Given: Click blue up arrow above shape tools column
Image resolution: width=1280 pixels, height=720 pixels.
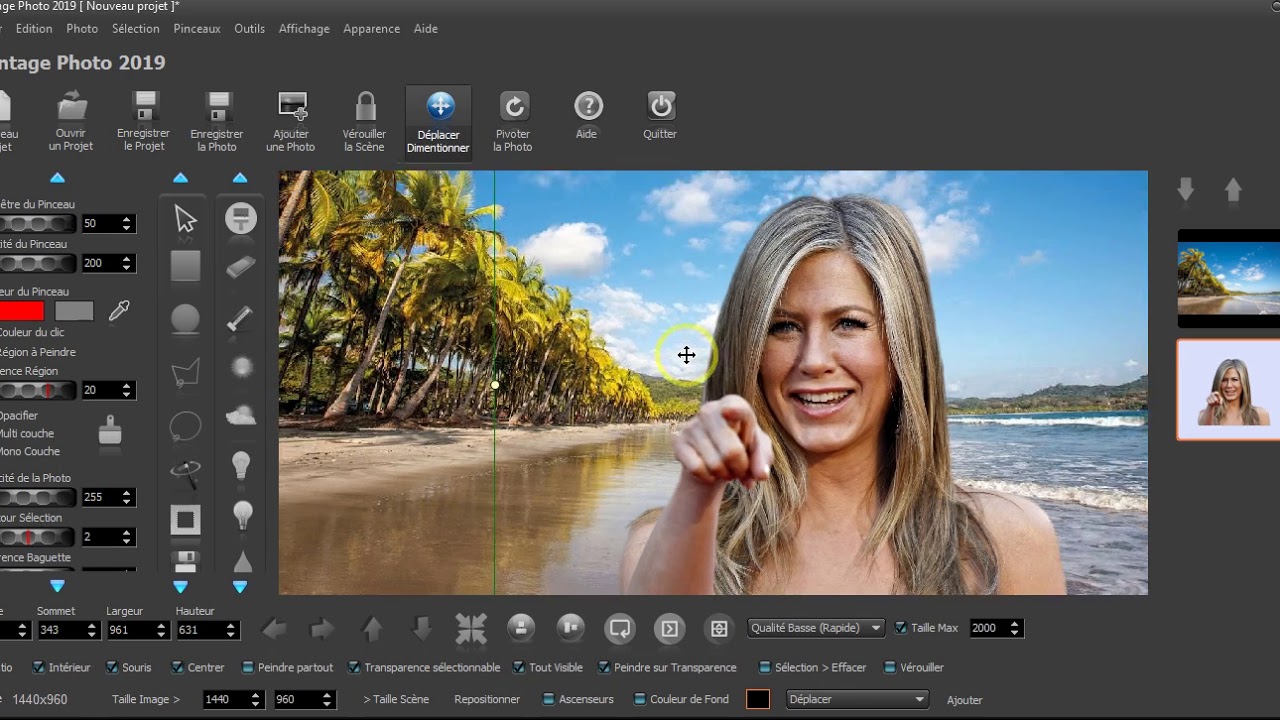Looking at the screenshot, I should 180,178.
